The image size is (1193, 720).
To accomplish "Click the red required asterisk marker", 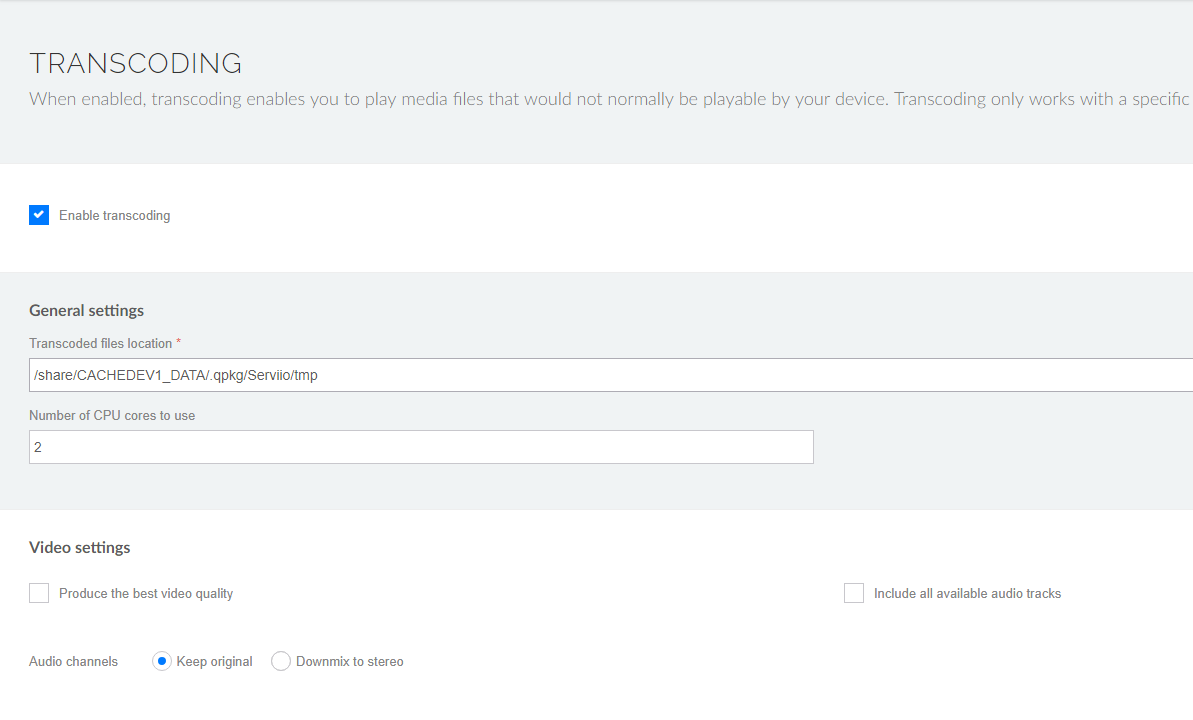I will pyautogui.click(x=179, y=343).
